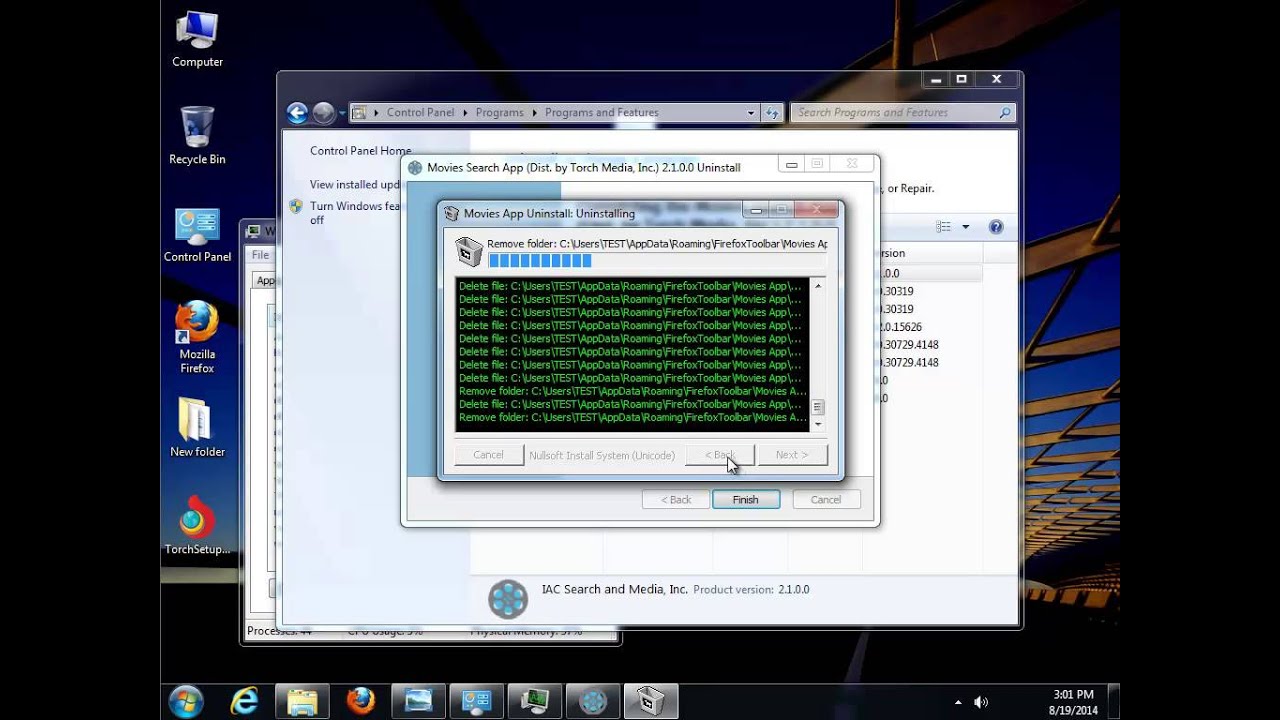This screenshot has height=720, width=1280.
Task: Switch to the uninstaller taskbar item
Action: pyautogui.click(x=650, y=701)
